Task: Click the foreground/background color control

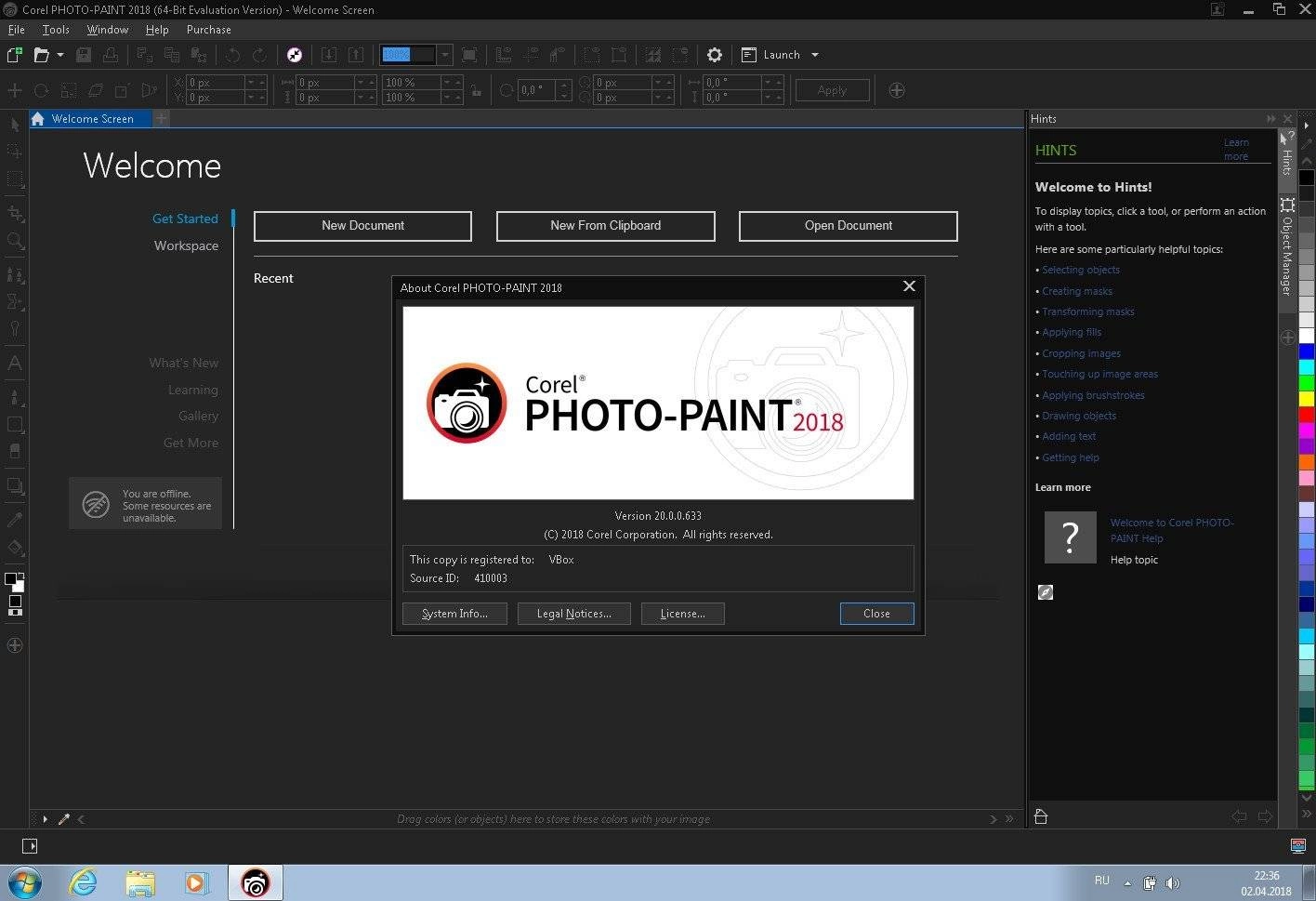Action: pyautogui.click(x=14, y=582)
